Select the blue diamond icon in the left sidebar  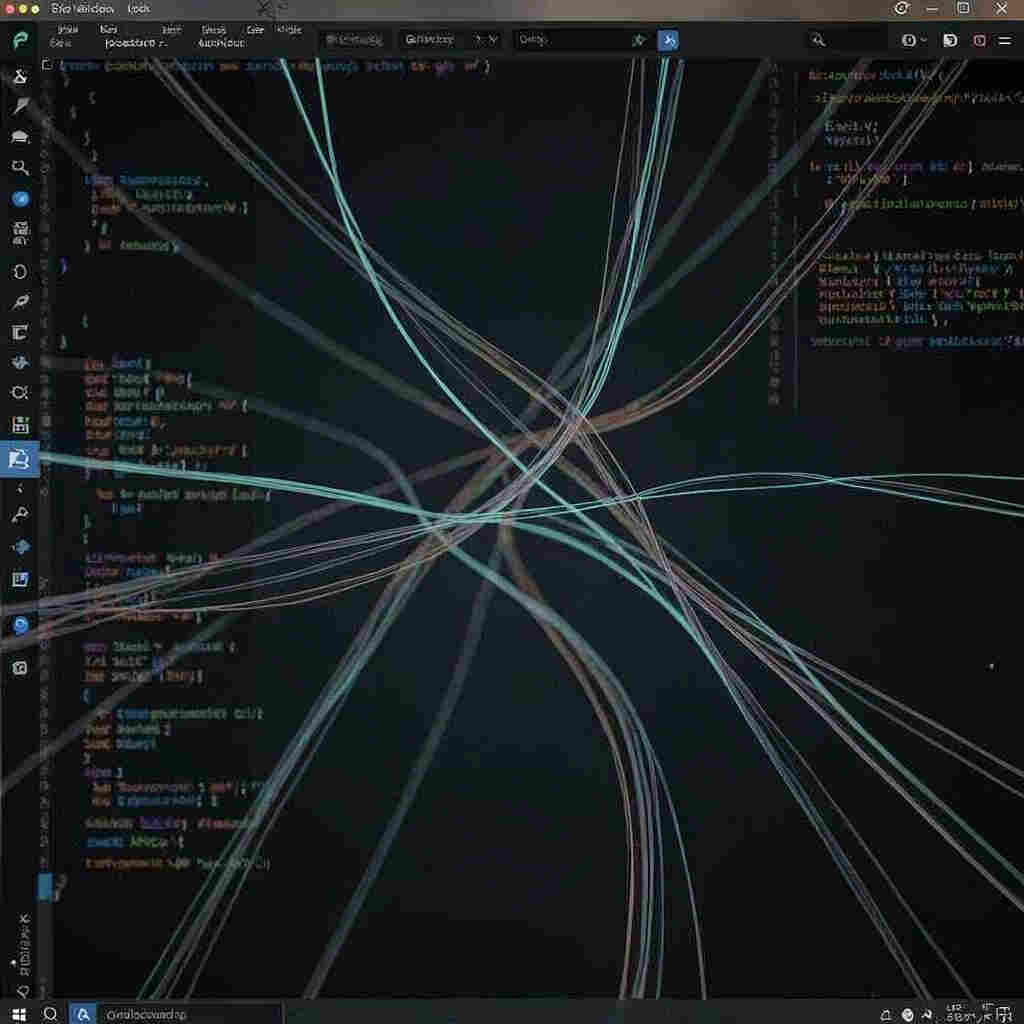point(20,547)
